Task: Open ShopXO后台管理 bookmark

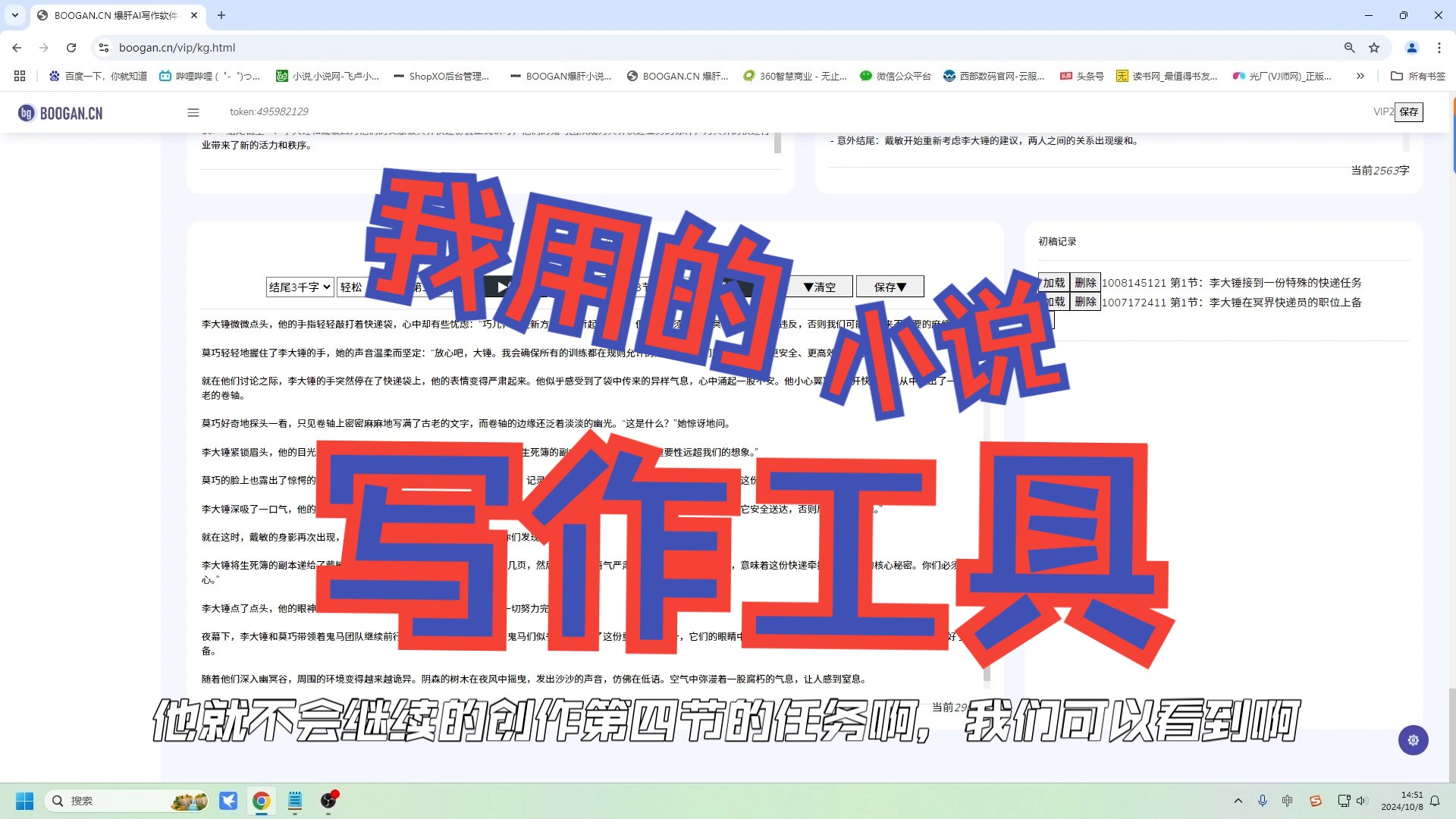Action: [x=441, y=76]
